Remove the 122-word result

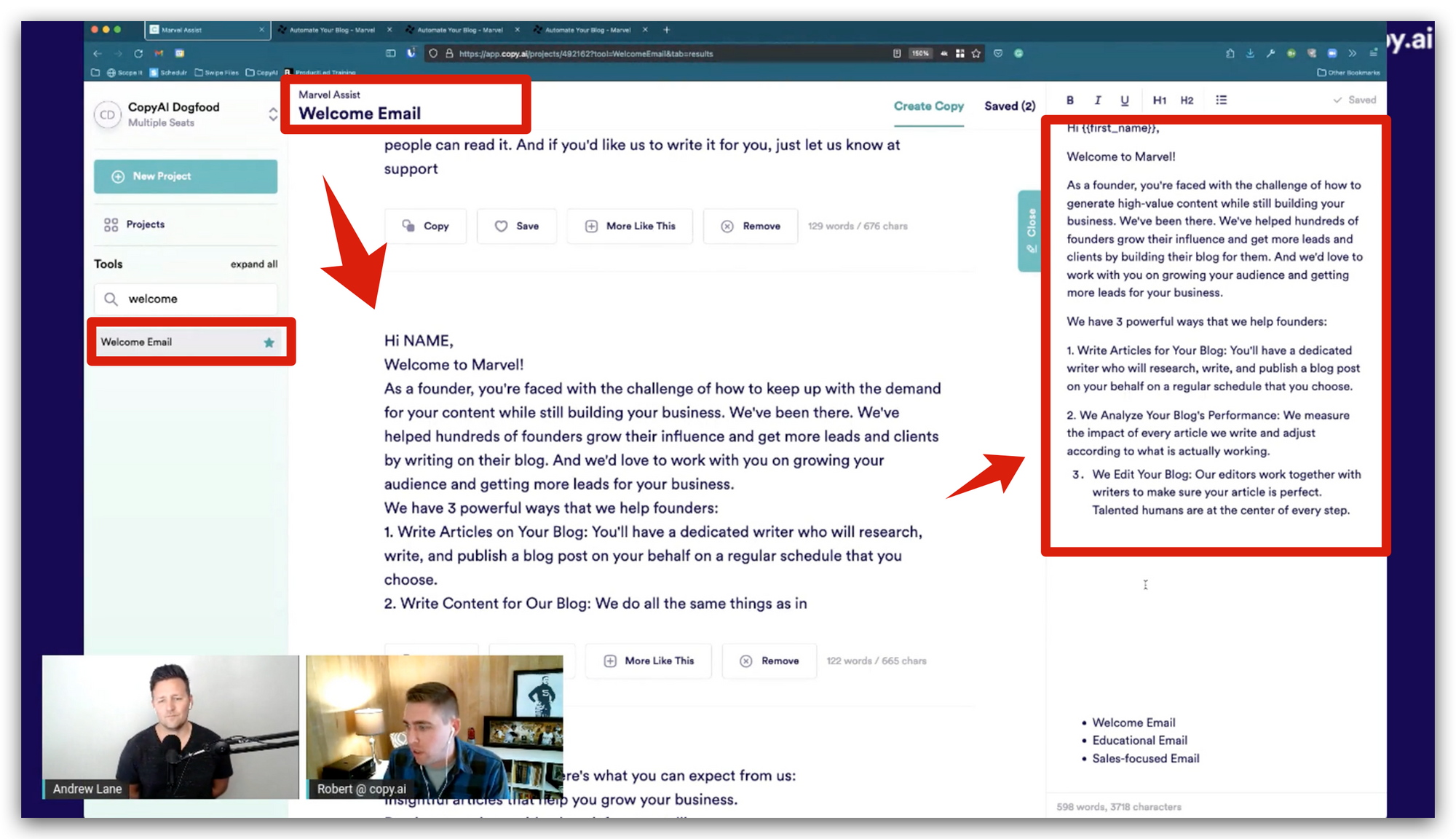pyautogui.click(x=769, y=661)
